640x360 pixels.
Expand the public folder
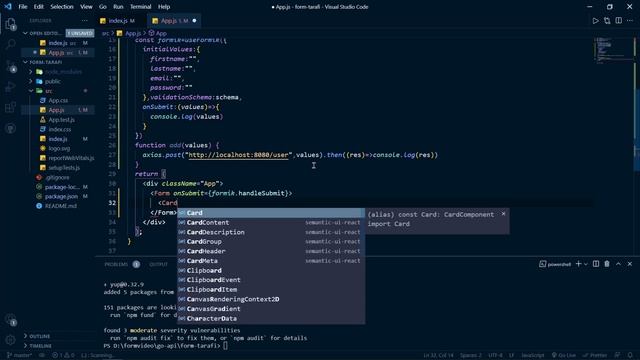(31, 81)
